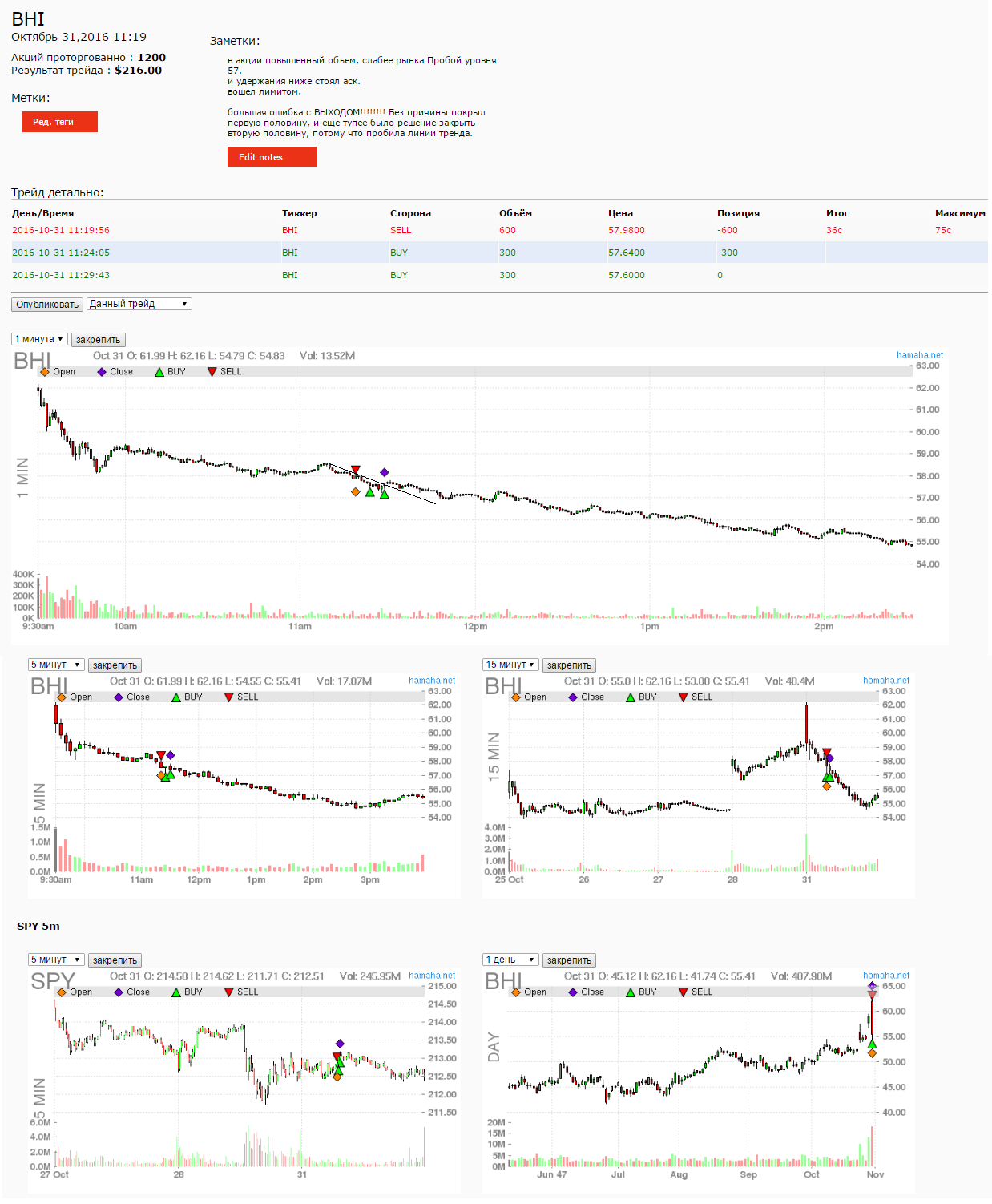Open the '1 минута' timeframe dropdown
The height and width of the screenshot is (1204, 992).
pyautogui.click(x=39, y=339)
